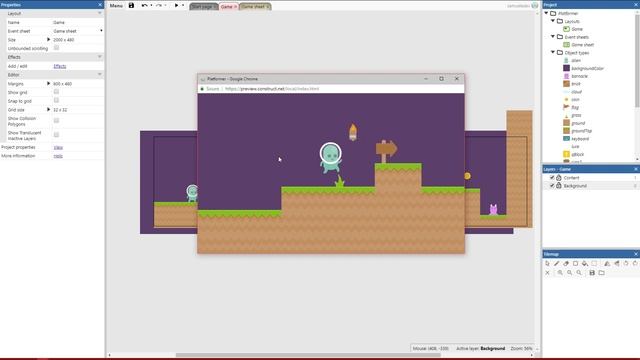Open the preview options dropdown arrow
Image resolution: width=640 pixels, height=360 pixels.
183,6
